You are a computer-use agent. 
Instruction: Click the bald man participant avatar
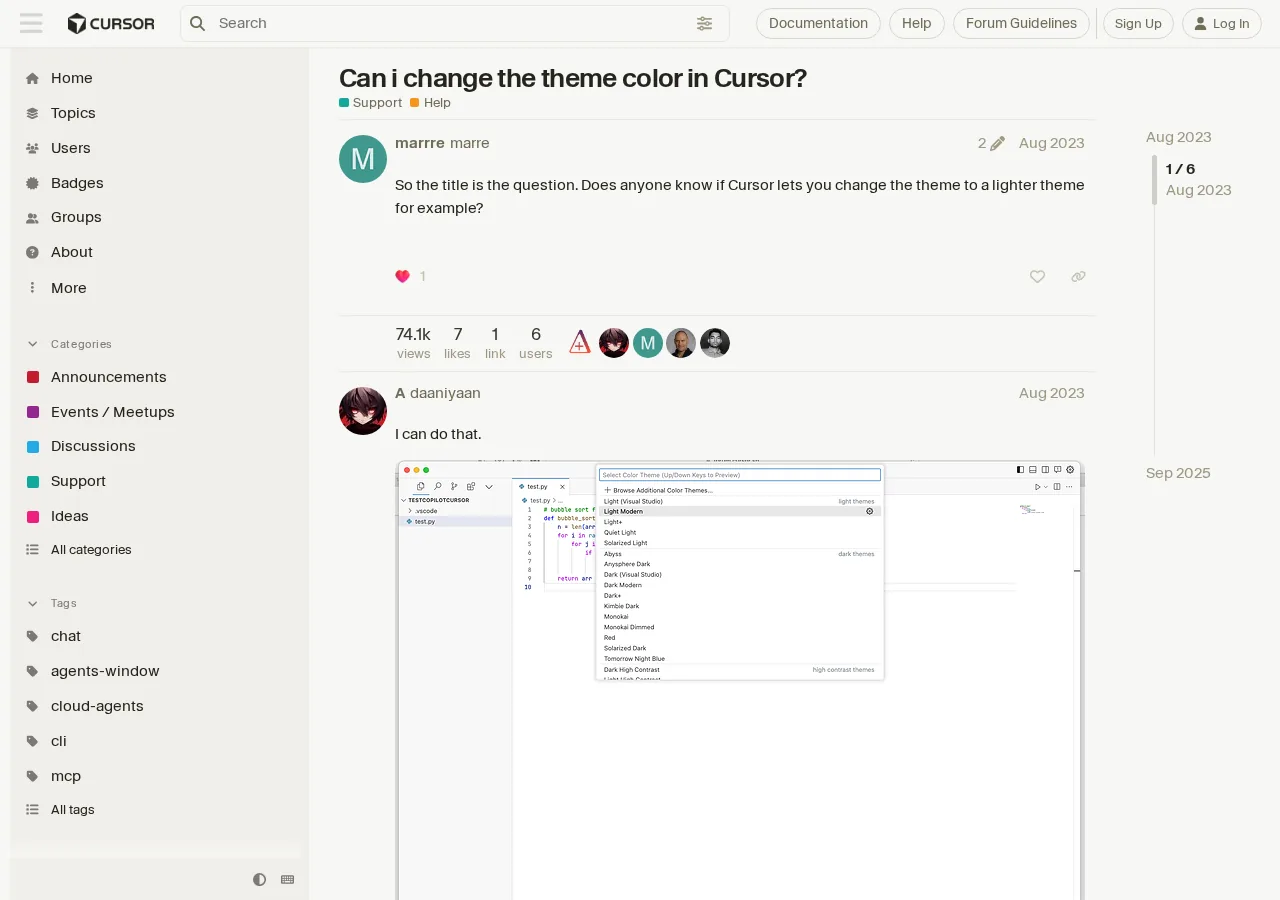681,343
